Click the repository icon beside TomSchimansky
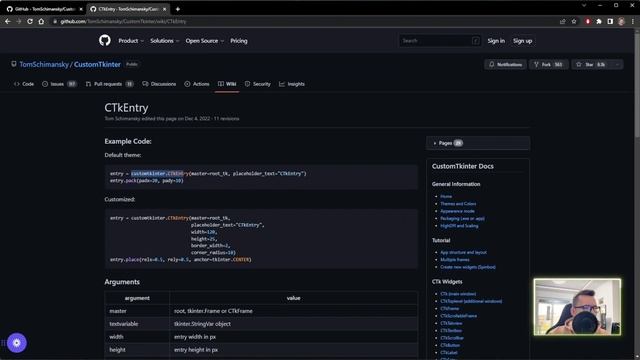 (14, 64)
